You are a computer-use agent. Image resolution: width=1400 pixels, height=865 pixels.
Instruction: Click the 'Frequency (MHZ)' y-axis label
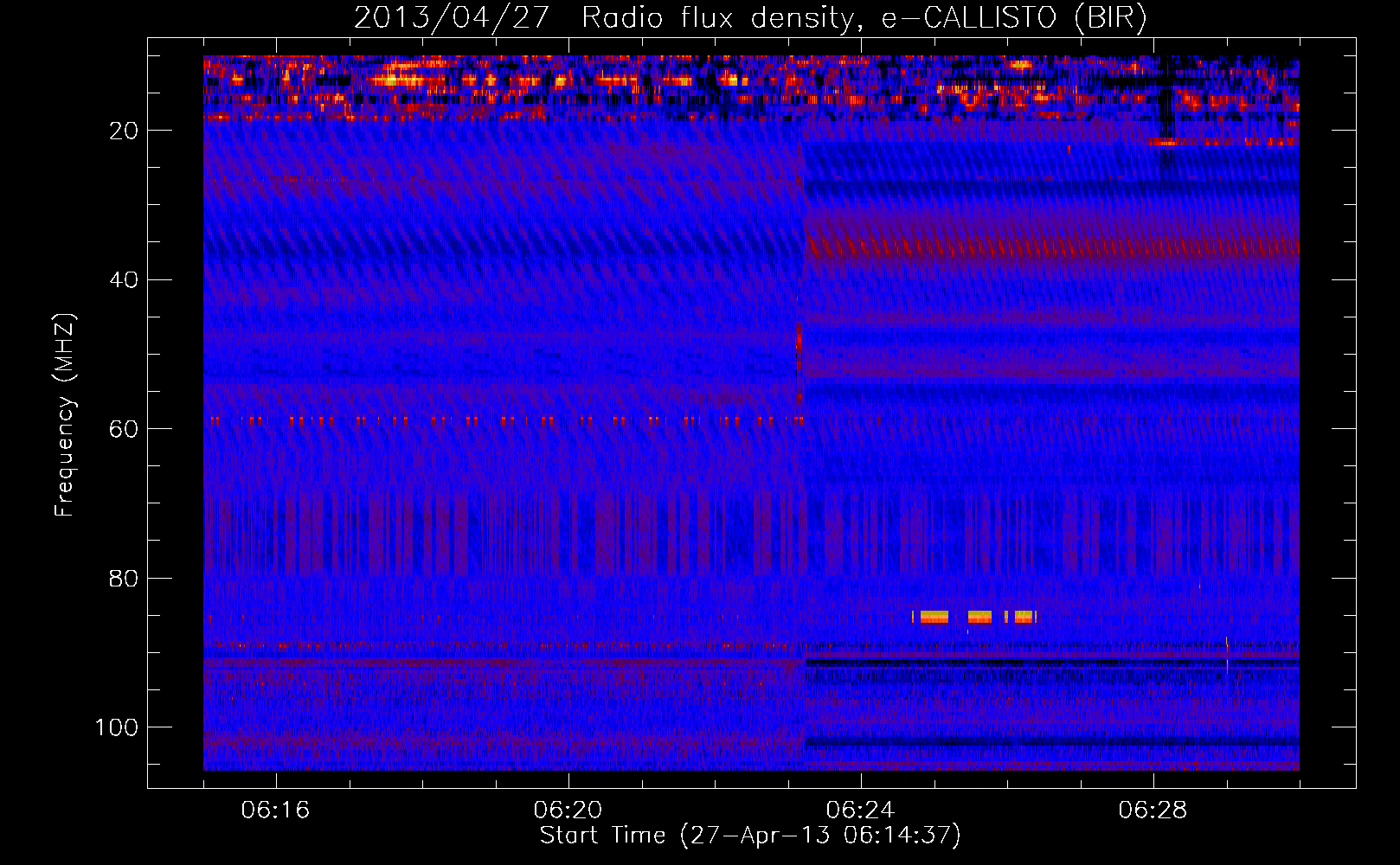65,414
